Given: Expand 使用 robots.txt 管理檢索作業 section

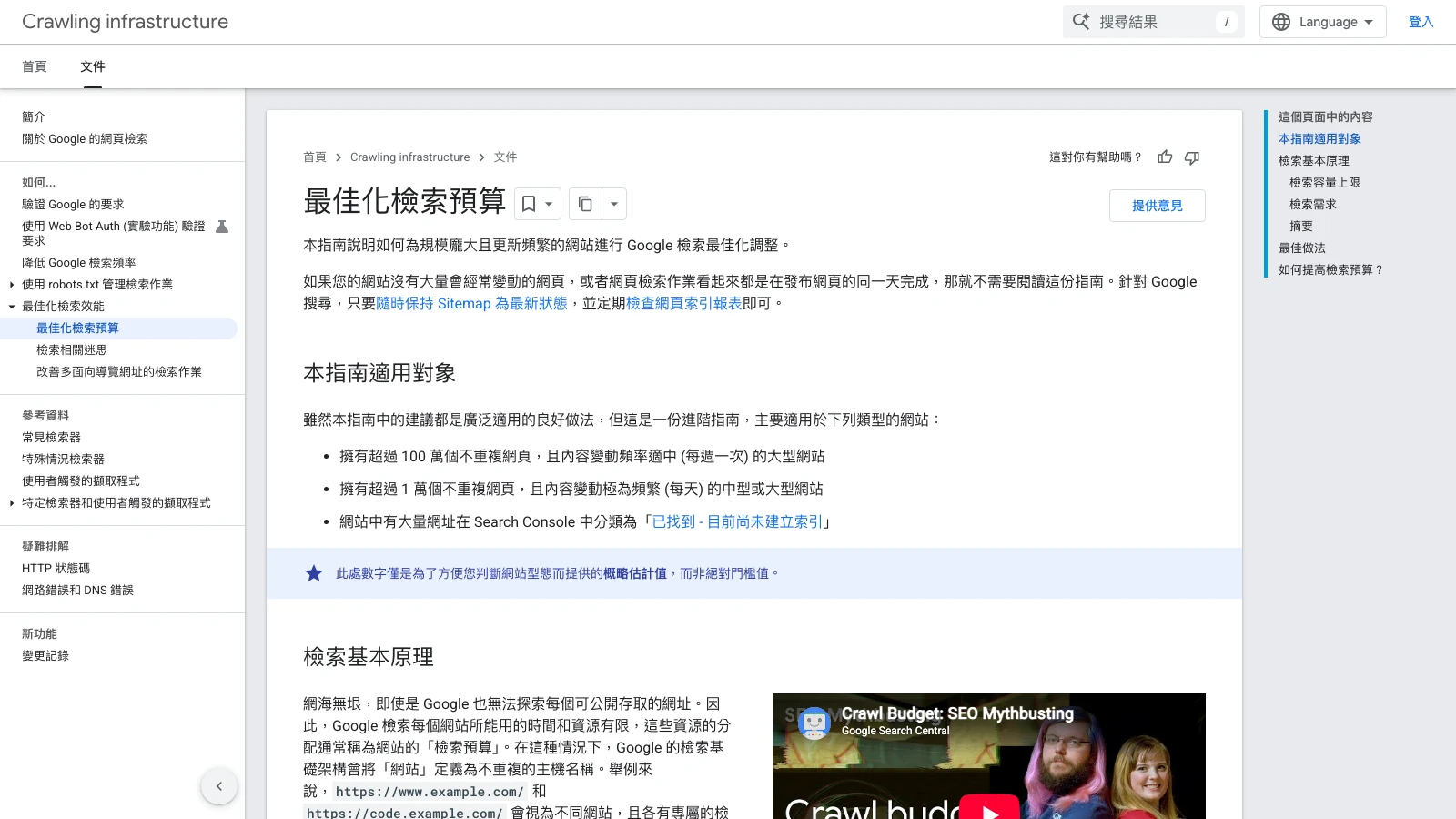Looking at the screenshot, I should point(12,285).
